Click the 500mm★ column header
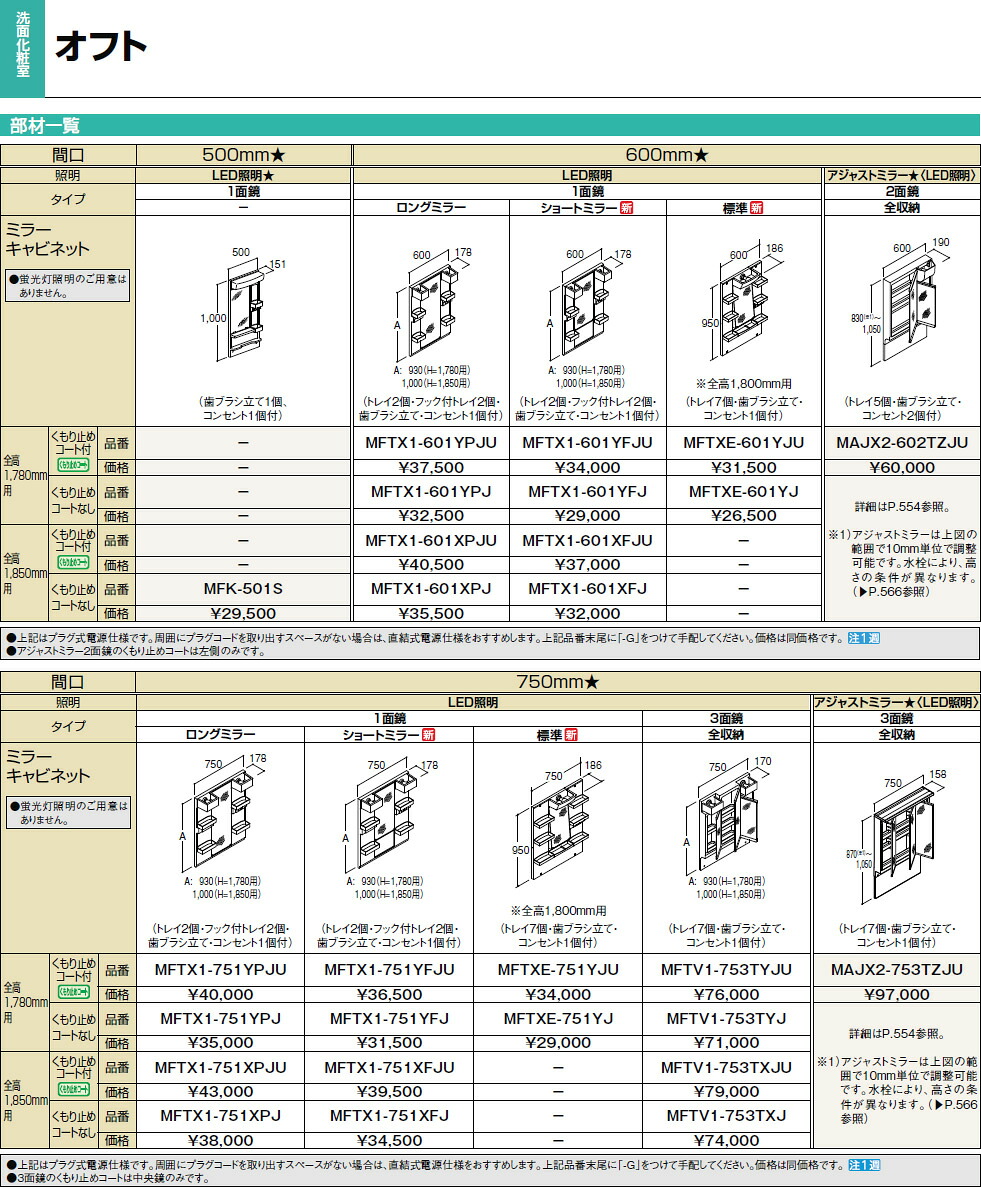Image resolution: width=981 pixels, height=1188 pixels. (243, 155)
